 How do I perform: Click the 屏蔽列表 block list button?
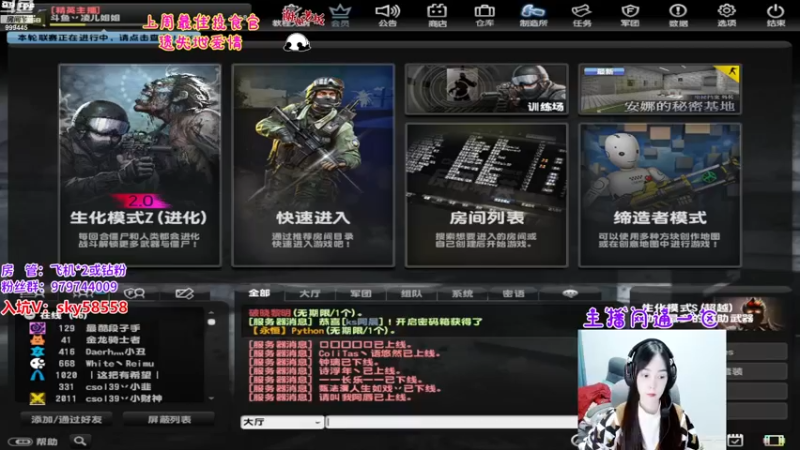169,419
